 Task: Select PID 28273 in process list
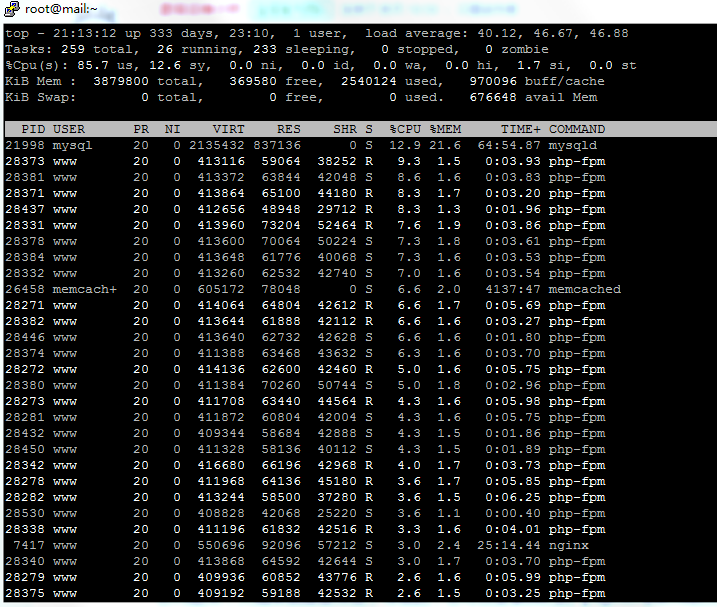point(25,402)
